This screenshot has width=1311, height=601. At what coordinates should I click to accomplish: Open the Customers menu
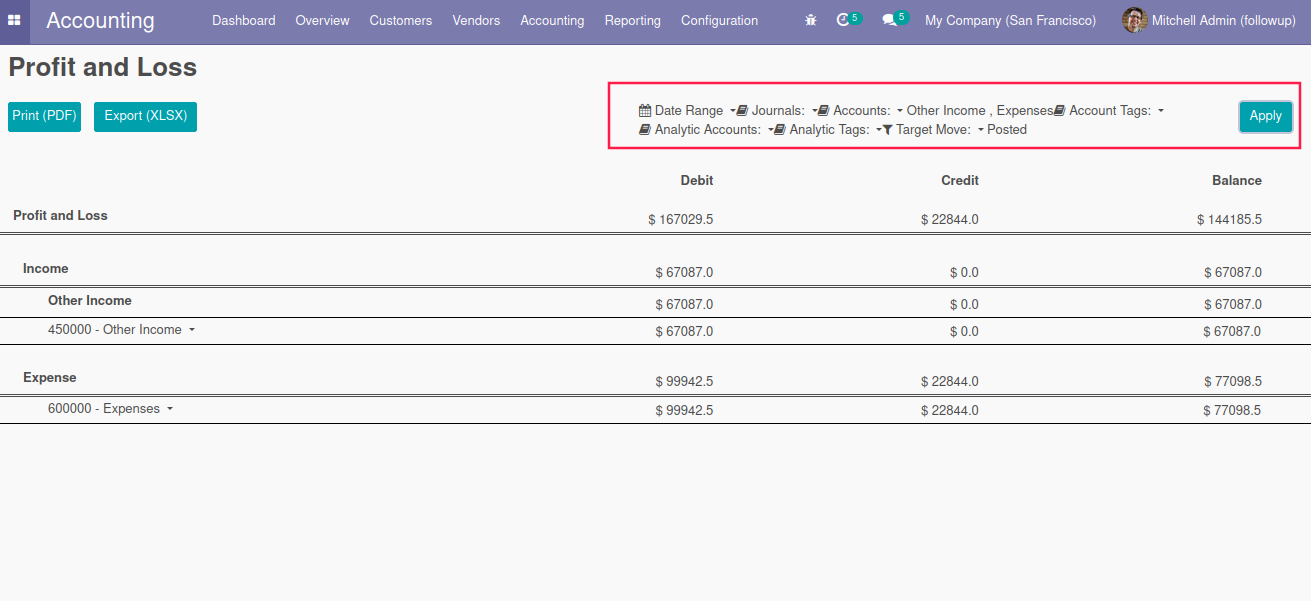click(x=401, y=20)
